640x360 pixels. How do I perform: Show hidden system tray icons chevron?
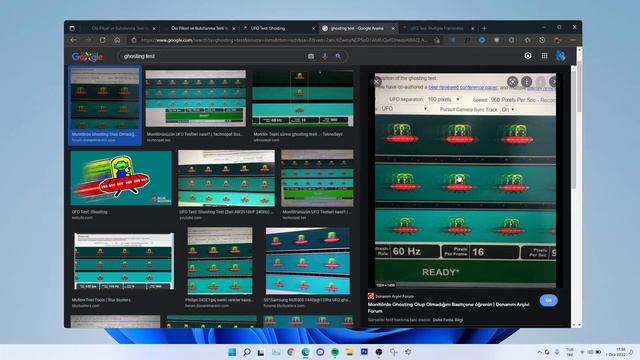tap(540, 352)
